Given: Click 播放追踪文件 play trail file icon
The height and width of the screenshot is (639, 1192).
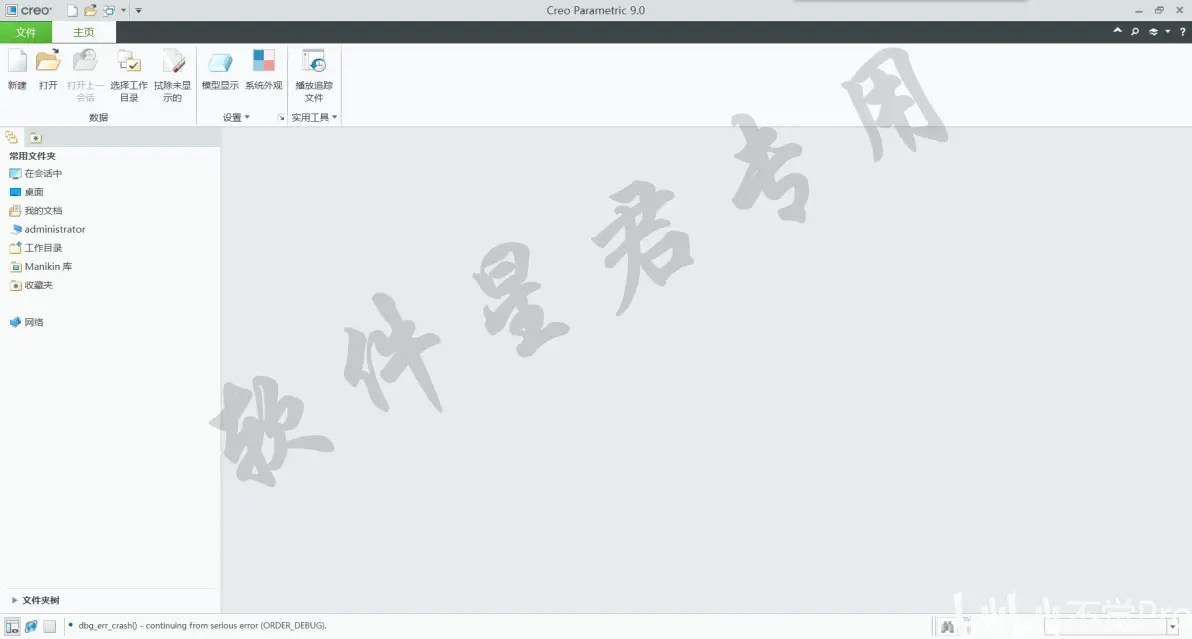Looking at the screenshot, I should [x=314, y=75].
